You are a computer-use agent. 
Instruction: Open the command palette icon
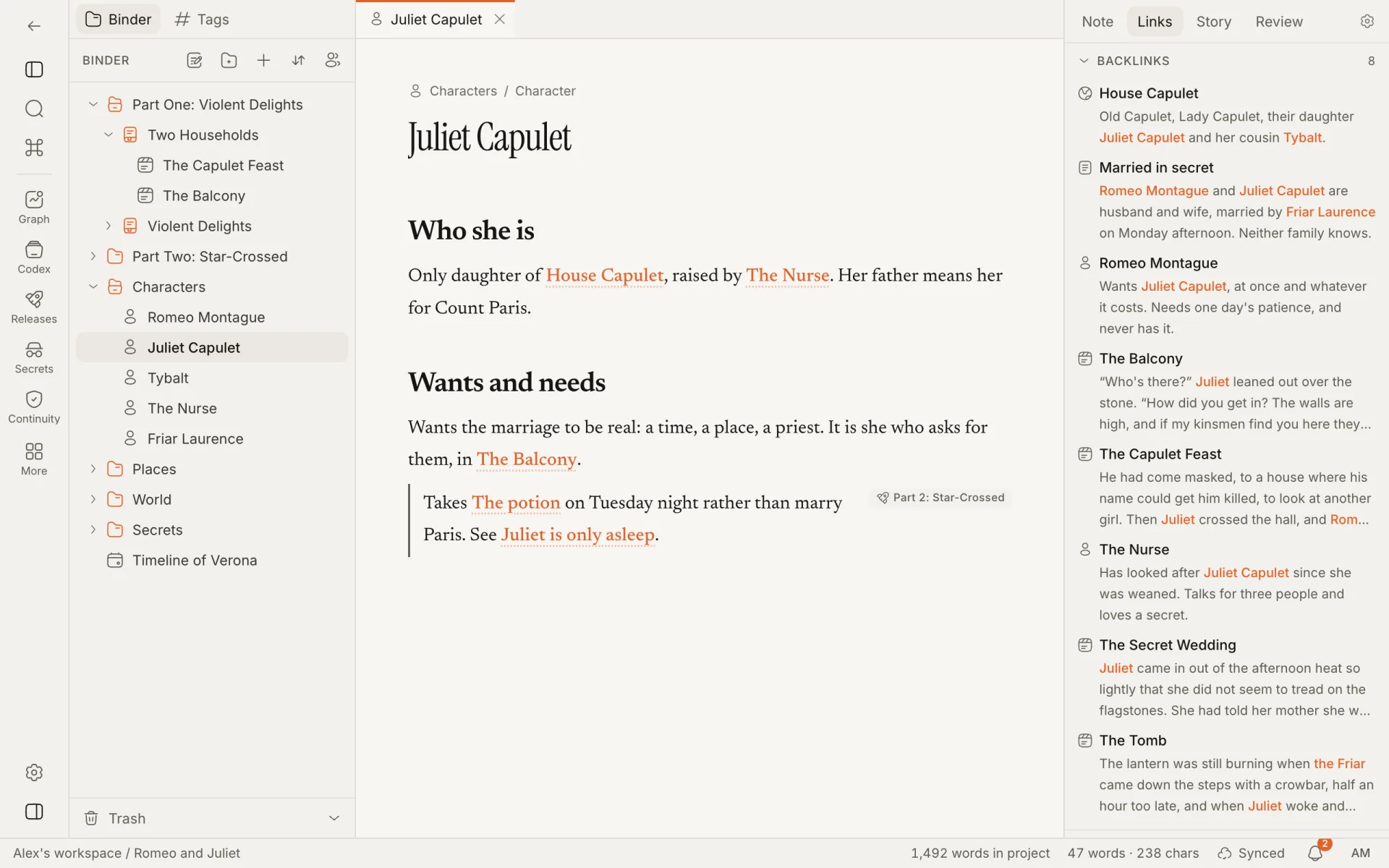pyautogui.click(x=34, y=148)
